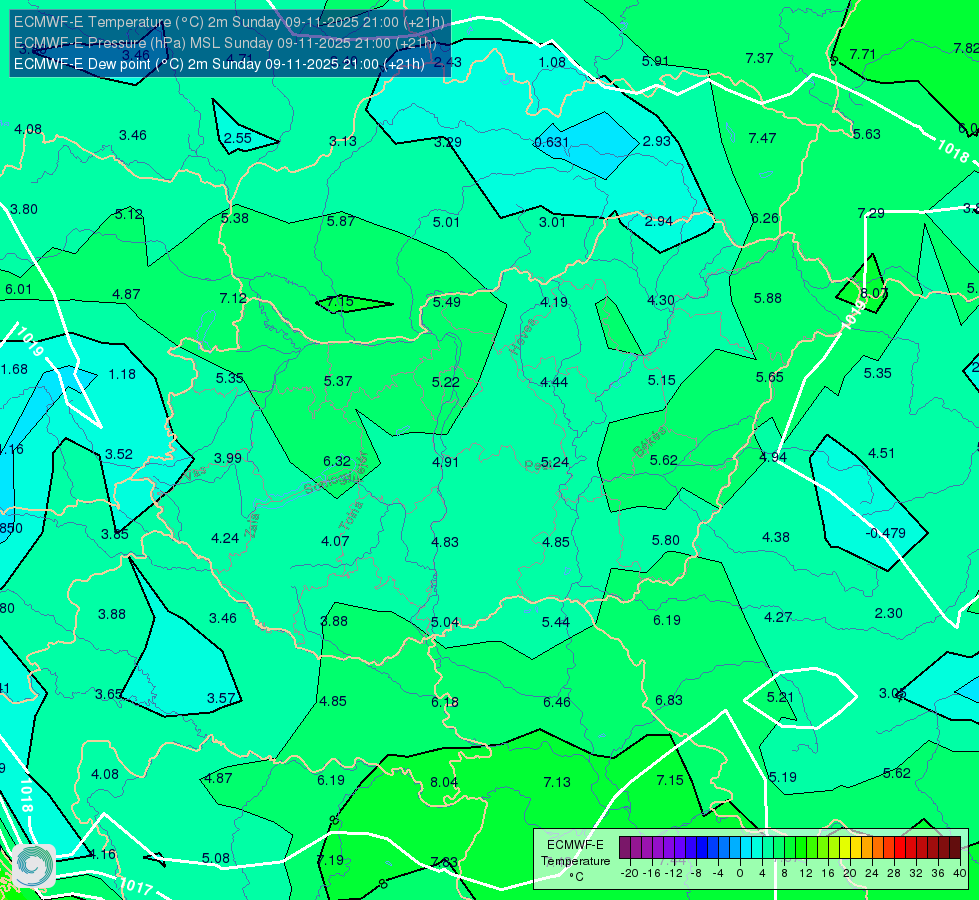Click the map value 5.88

click(768, 299)
